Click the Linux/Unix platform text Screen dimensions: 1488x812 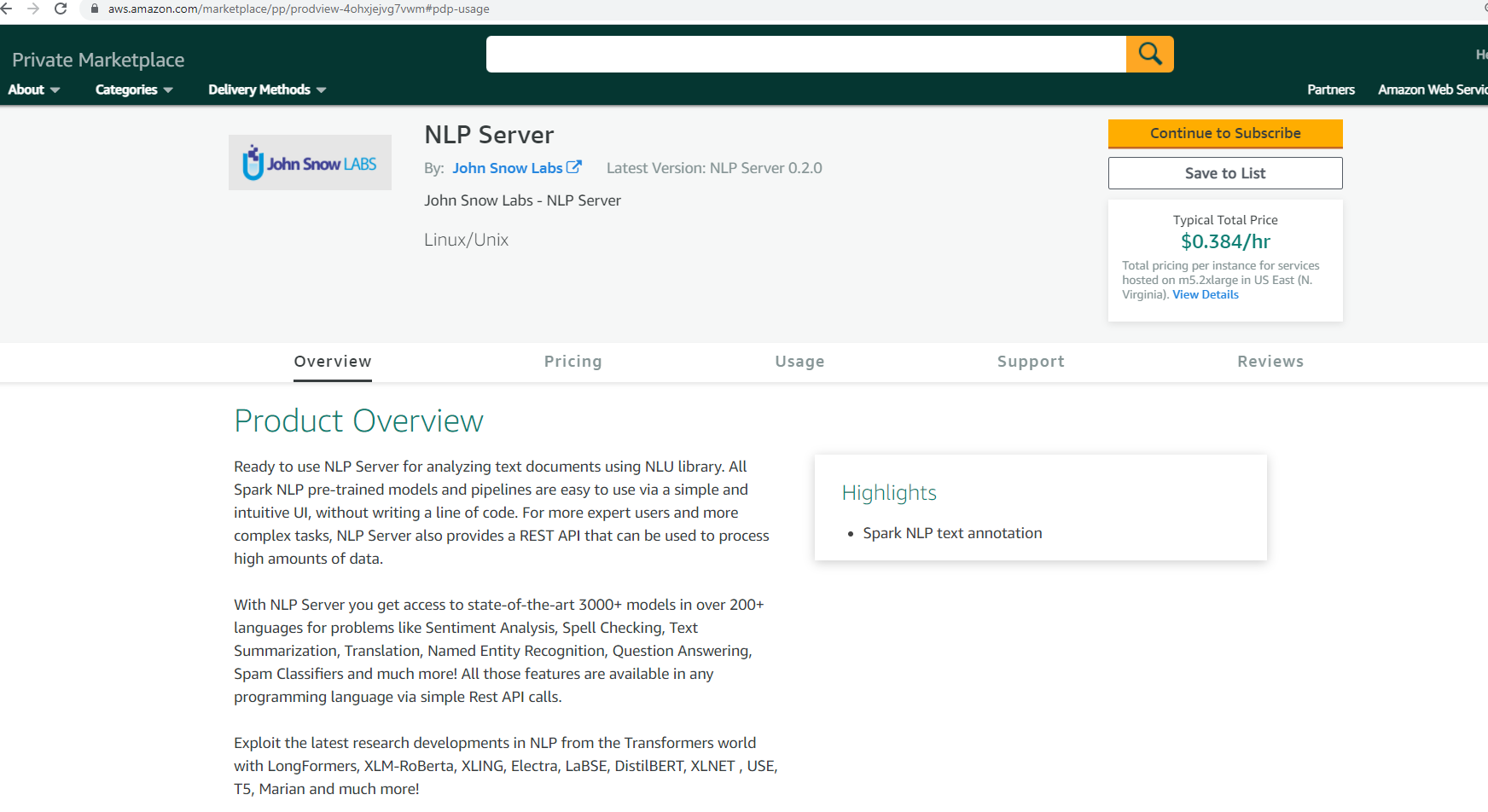[466, 240]
